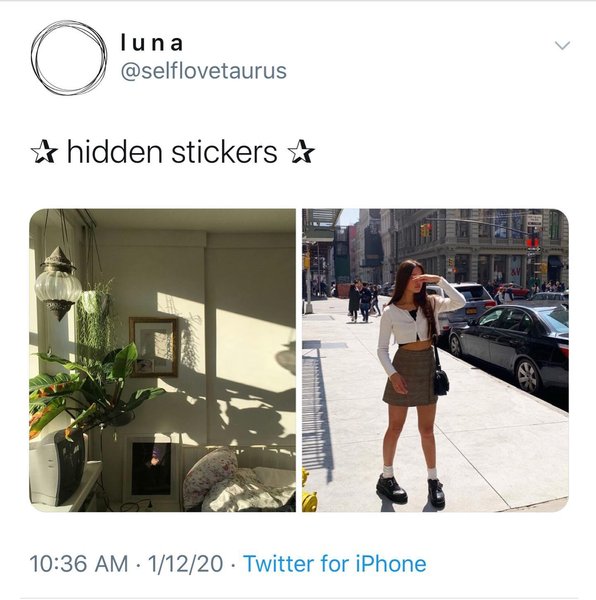The width and height of the screenshot is (596, 600).
Task: Click the woman in the white cardigan
Action: pyautogui.click(x=415, y=385)
